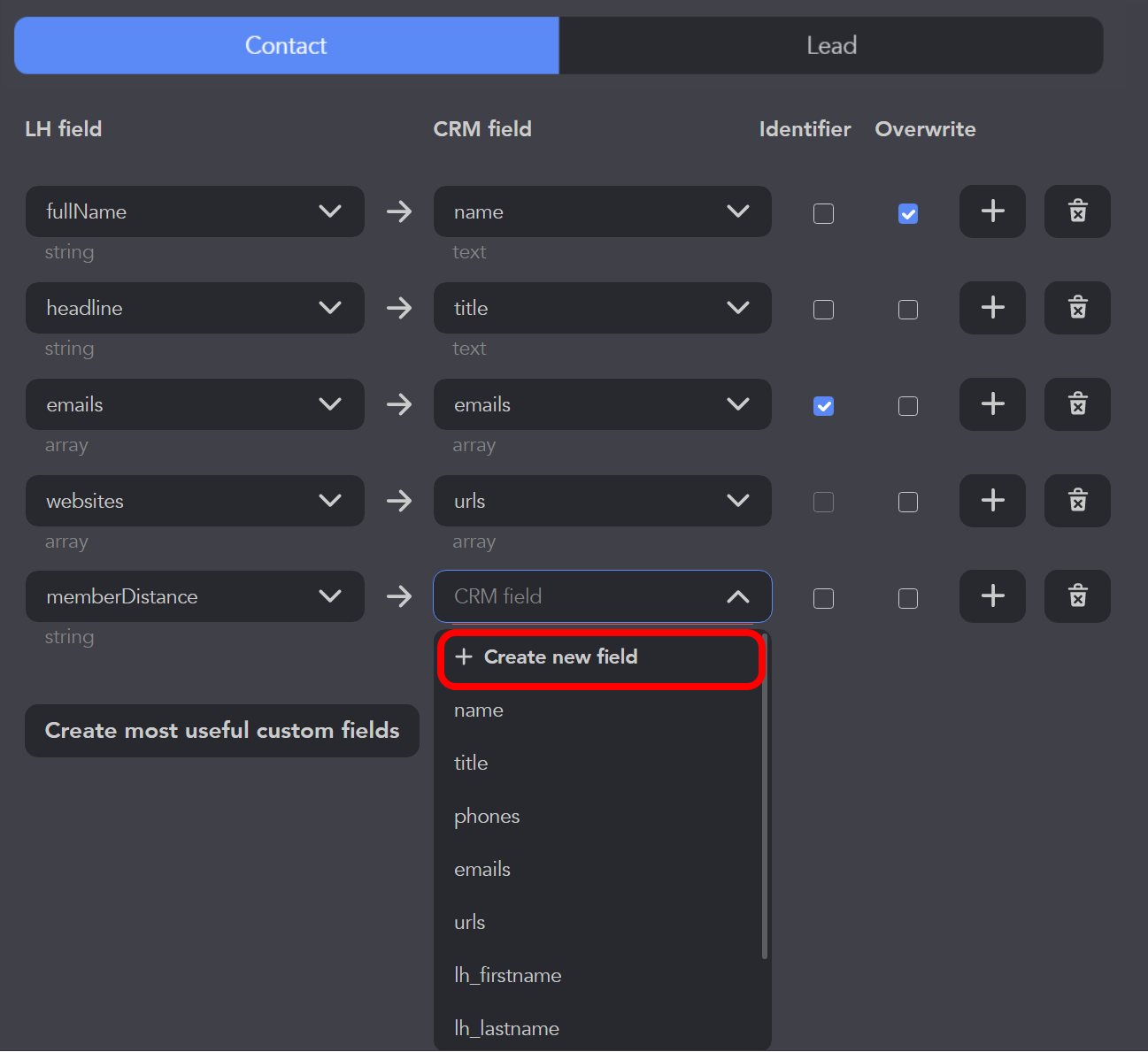Screen dimensions: 1148x1052
Task: Uncheck Identifier for emails row
Action: [823, 406]
